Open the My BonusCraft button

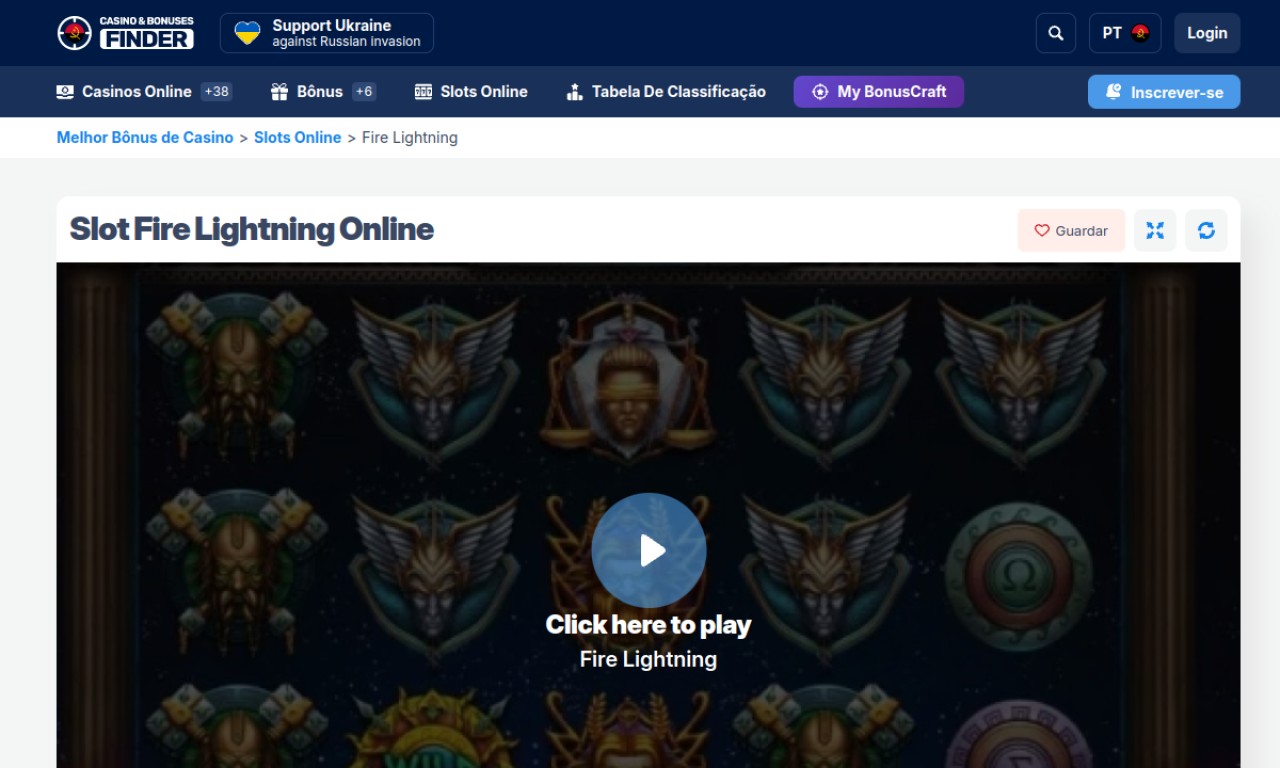878,92
